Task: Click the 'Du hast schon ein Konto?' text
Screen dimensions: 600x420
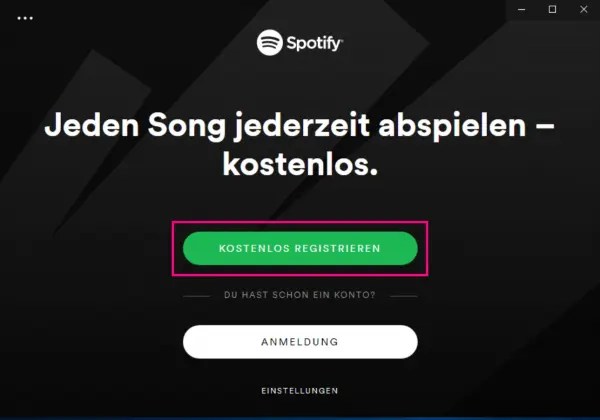Action: tap(300, 295)
